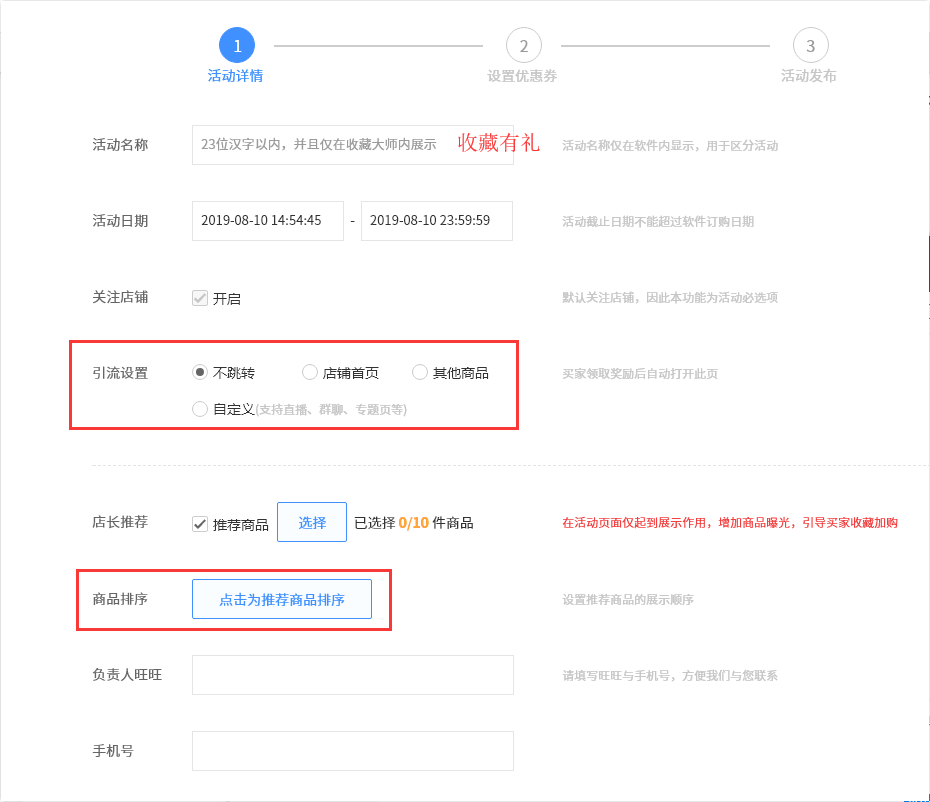930x802 pixels.
Task: Click hint 设置推荐商品的展示顺序
Action: point(628,600)
